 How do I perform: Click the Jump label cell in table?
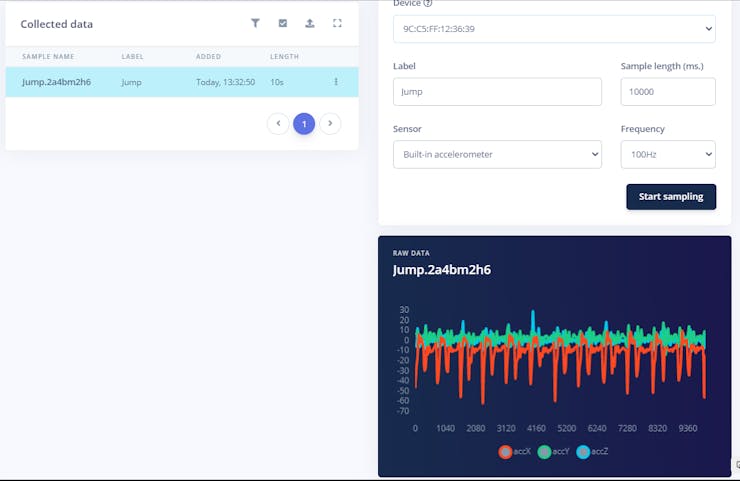[131, 82]
